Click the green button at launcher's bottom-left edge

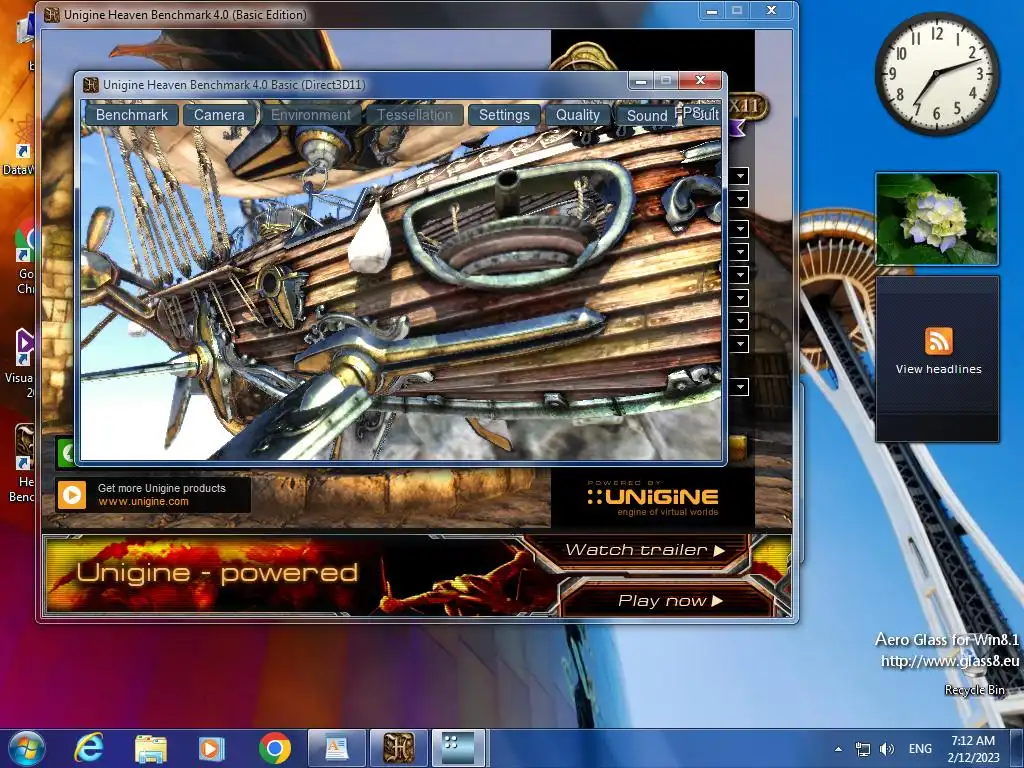(x=66, y=452)
